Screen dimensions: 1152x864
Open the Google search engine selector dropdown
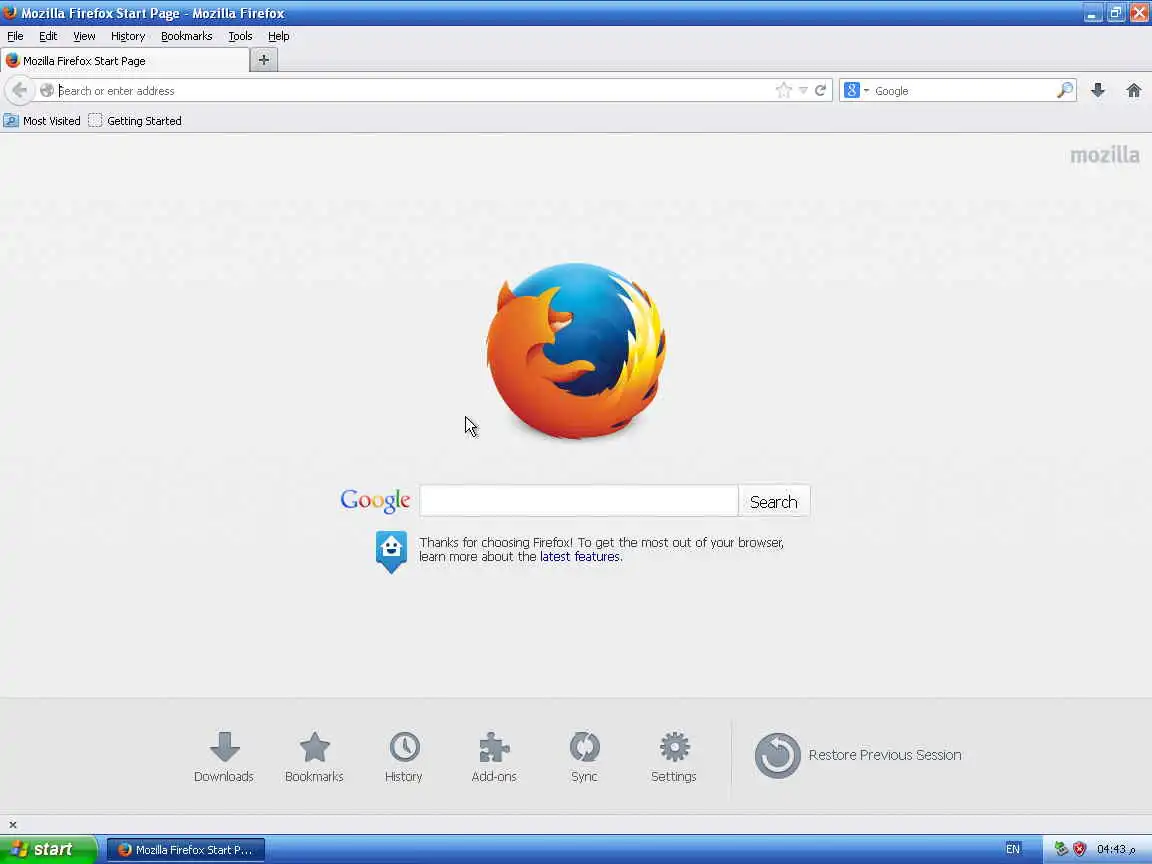pyautogui.click(x=856, y=90)
